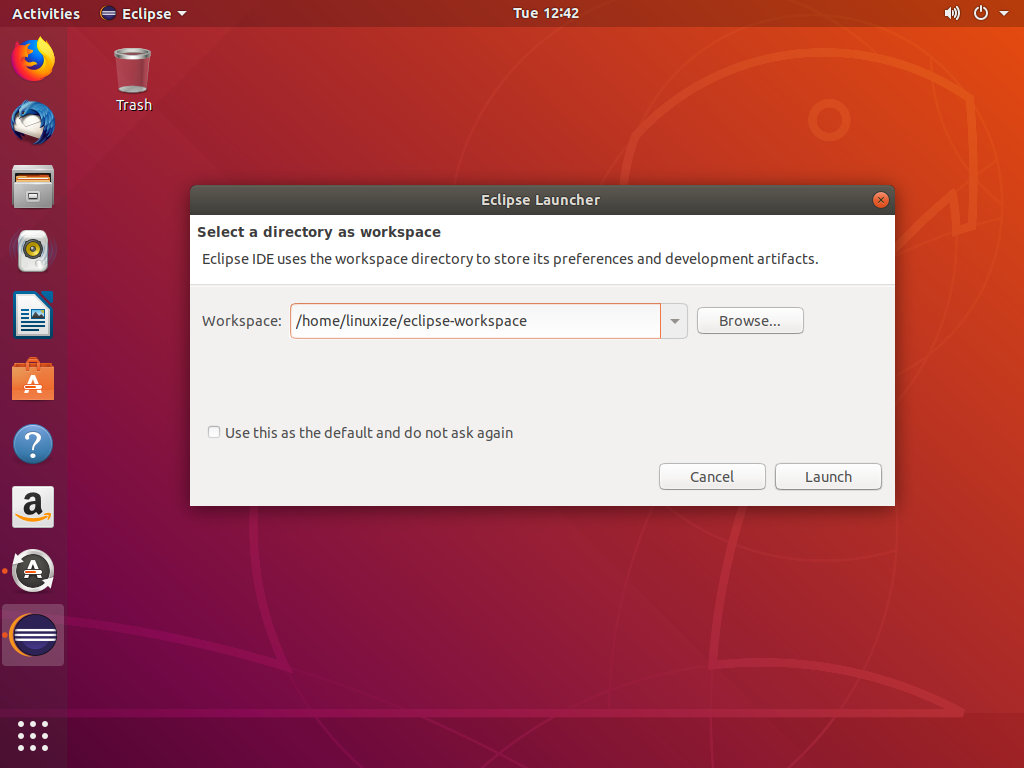
Task: Click the 'Select a directory as workspace' heading
Action: (319, 232)
